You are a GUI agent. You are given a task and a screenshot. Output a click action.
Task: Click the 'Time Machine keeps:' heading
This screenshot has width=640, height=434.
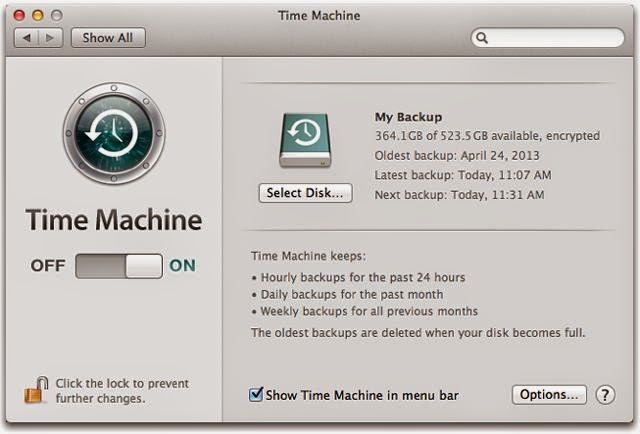pyautogui.click(x=309, y=256)
